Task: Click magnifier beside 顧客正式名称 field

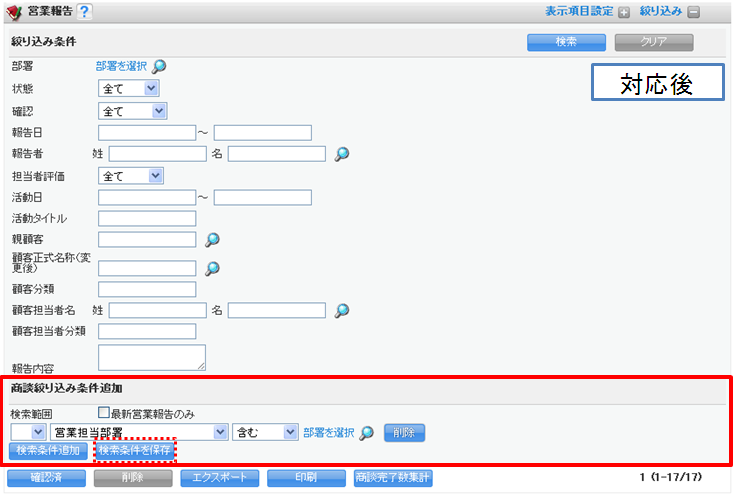Action: [211, 268]
